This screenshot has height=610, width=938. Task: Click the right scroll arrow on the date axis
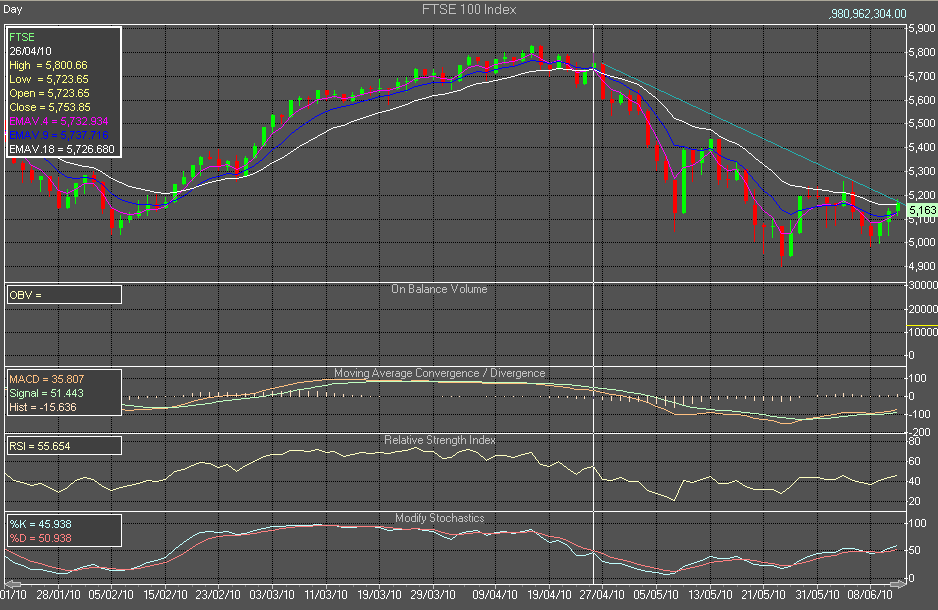click(x=897, y=584)
